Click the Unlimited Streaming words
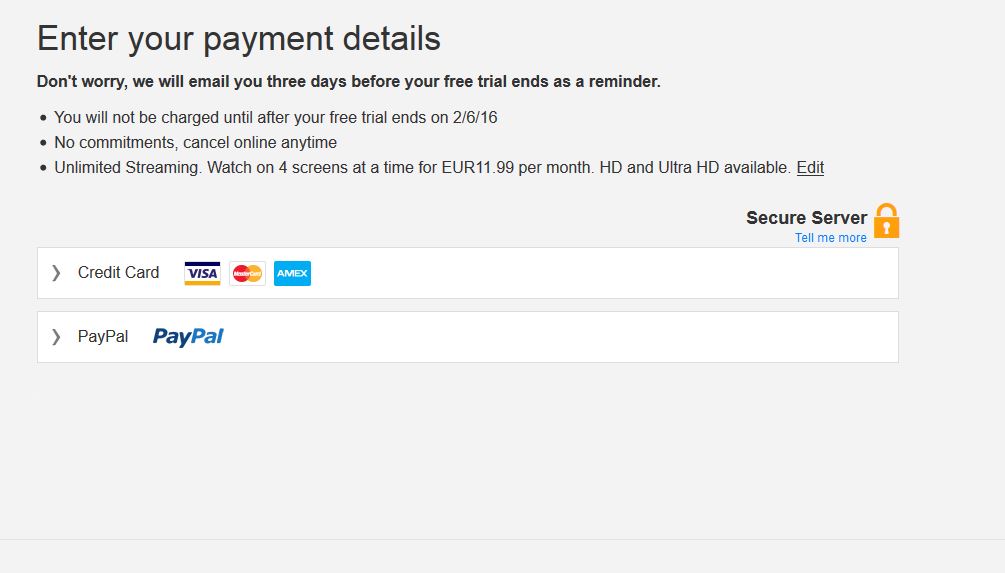The height and width of the screenshot is (573, 1005). (128, 167)
